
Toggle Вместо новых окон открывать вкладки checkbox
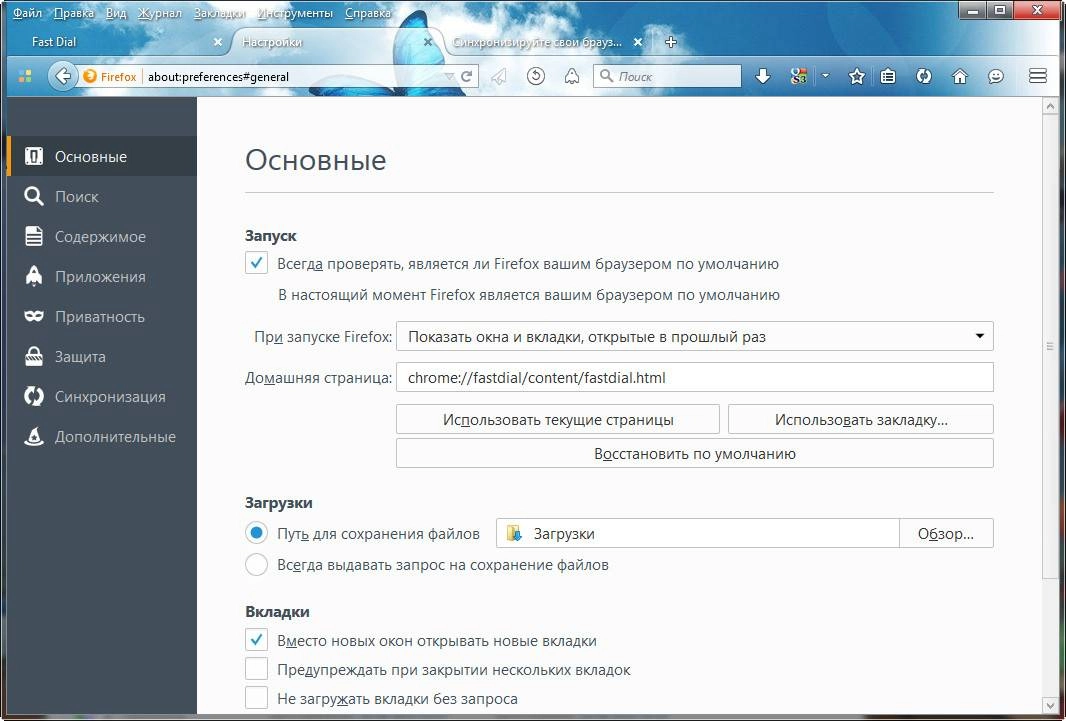click(256, 640)
